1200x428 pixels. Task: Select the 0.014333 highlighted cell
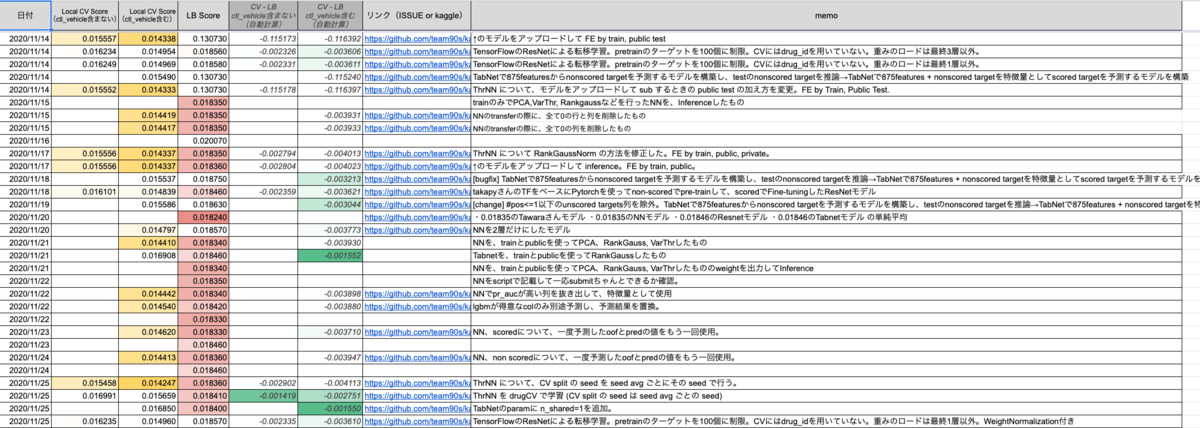click(146, 89)
